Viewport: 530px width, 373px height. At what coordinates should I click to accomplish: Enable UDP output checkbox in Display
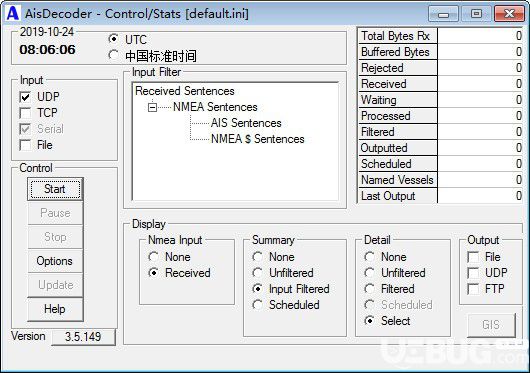click(x=473, y=273)
